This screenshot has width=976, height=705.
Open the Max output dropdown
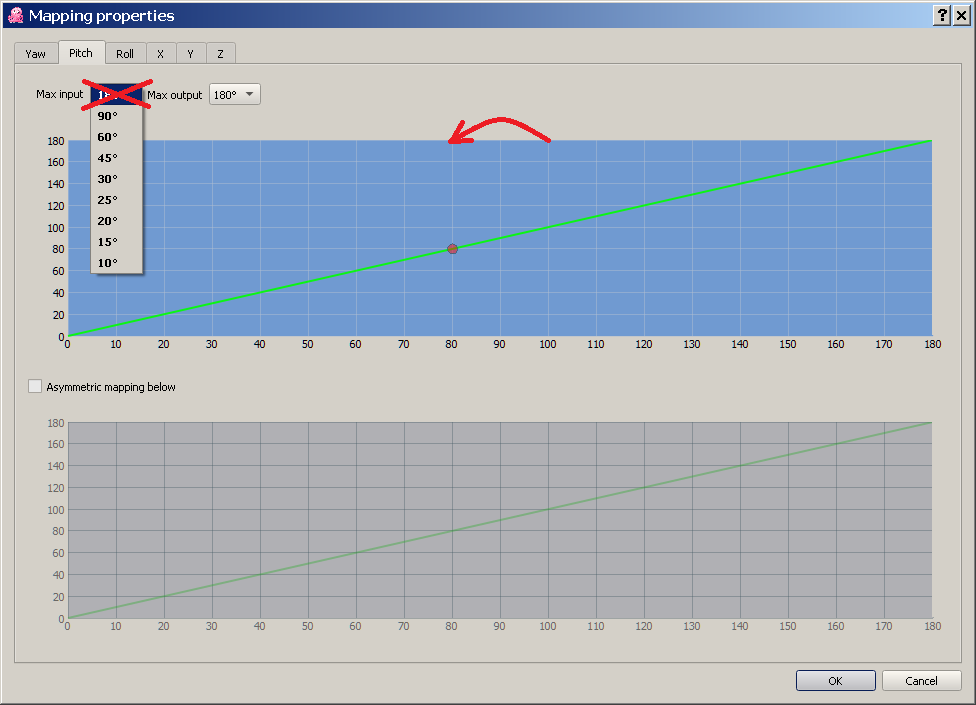pos(234,93)
